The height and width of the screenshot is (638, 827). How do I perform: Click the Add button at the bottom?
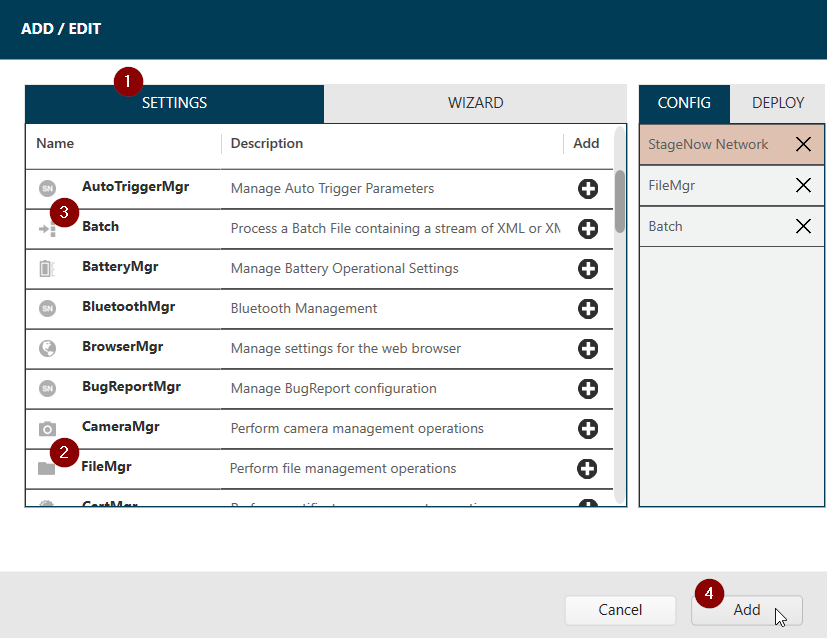(x=746, y=610)
